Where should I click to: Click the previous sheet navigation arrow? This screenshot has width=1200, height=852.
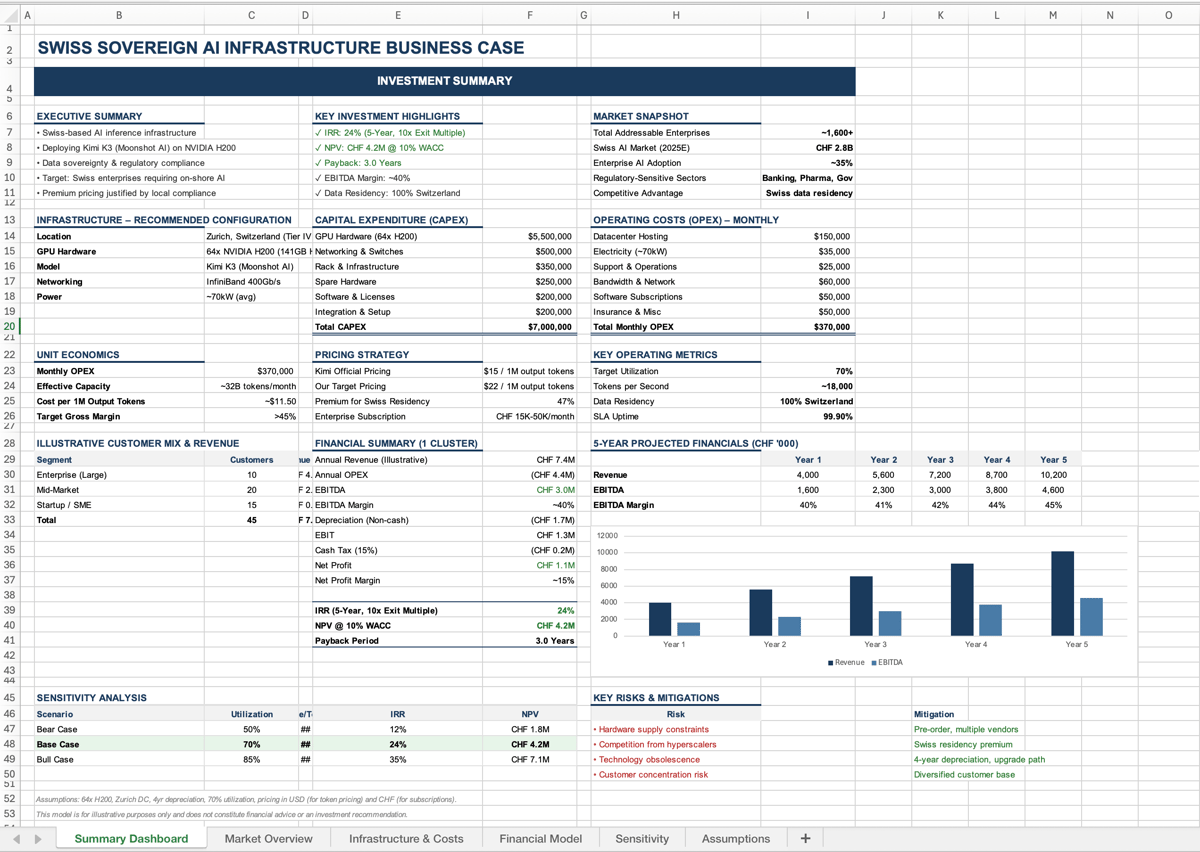point(17,839)
